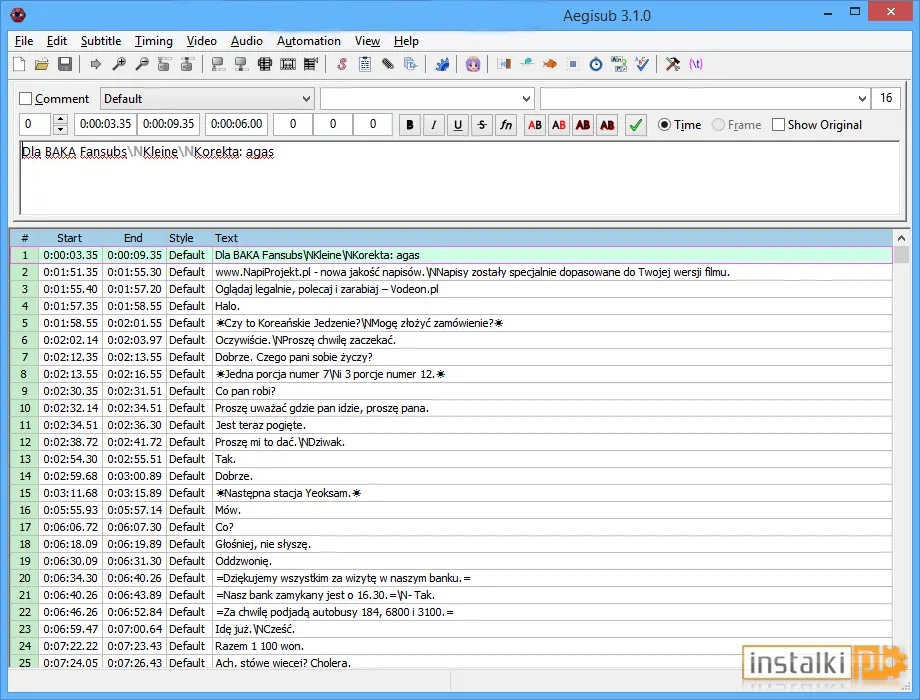Screen dimensions: 920x700
Task: Click the Save Subtitles floppy disk icon
Action: 65,64
